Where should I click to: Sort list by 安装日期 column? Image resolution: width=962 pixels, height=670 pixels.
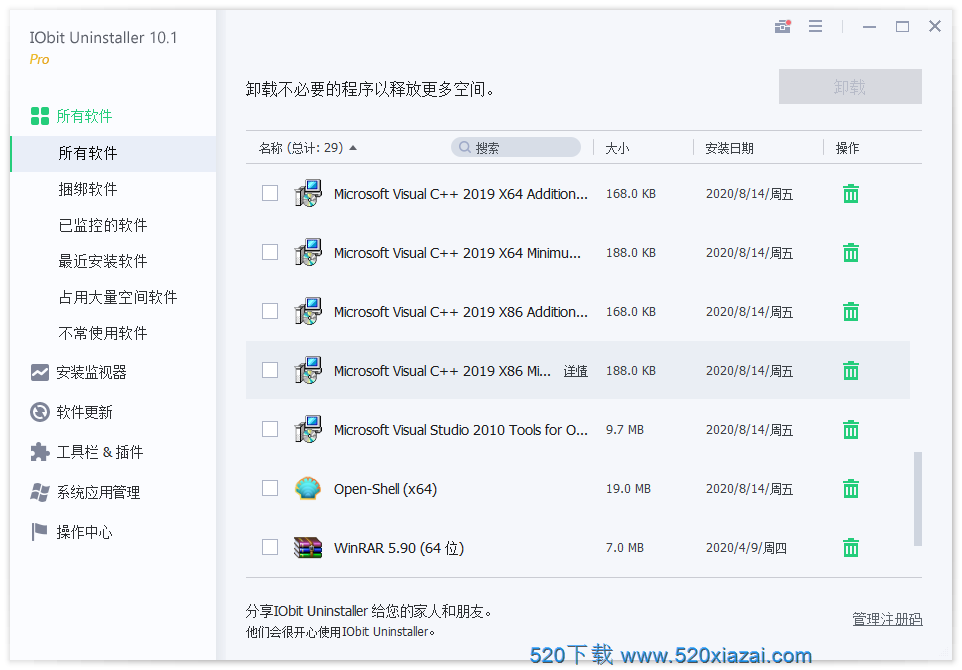(729, 148)
